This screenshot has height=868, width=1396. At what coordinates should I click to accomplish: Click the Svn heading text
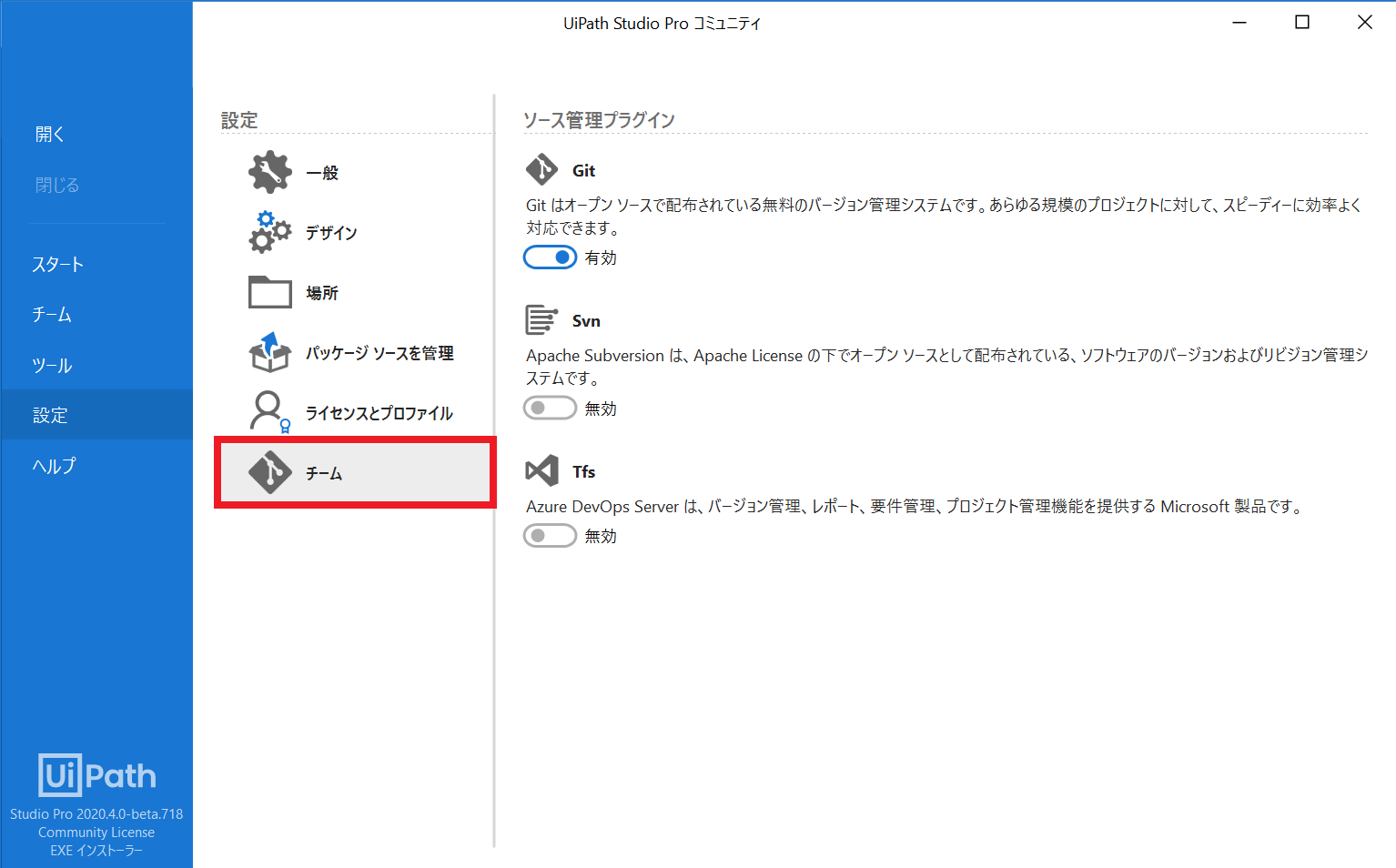point(586,320)
